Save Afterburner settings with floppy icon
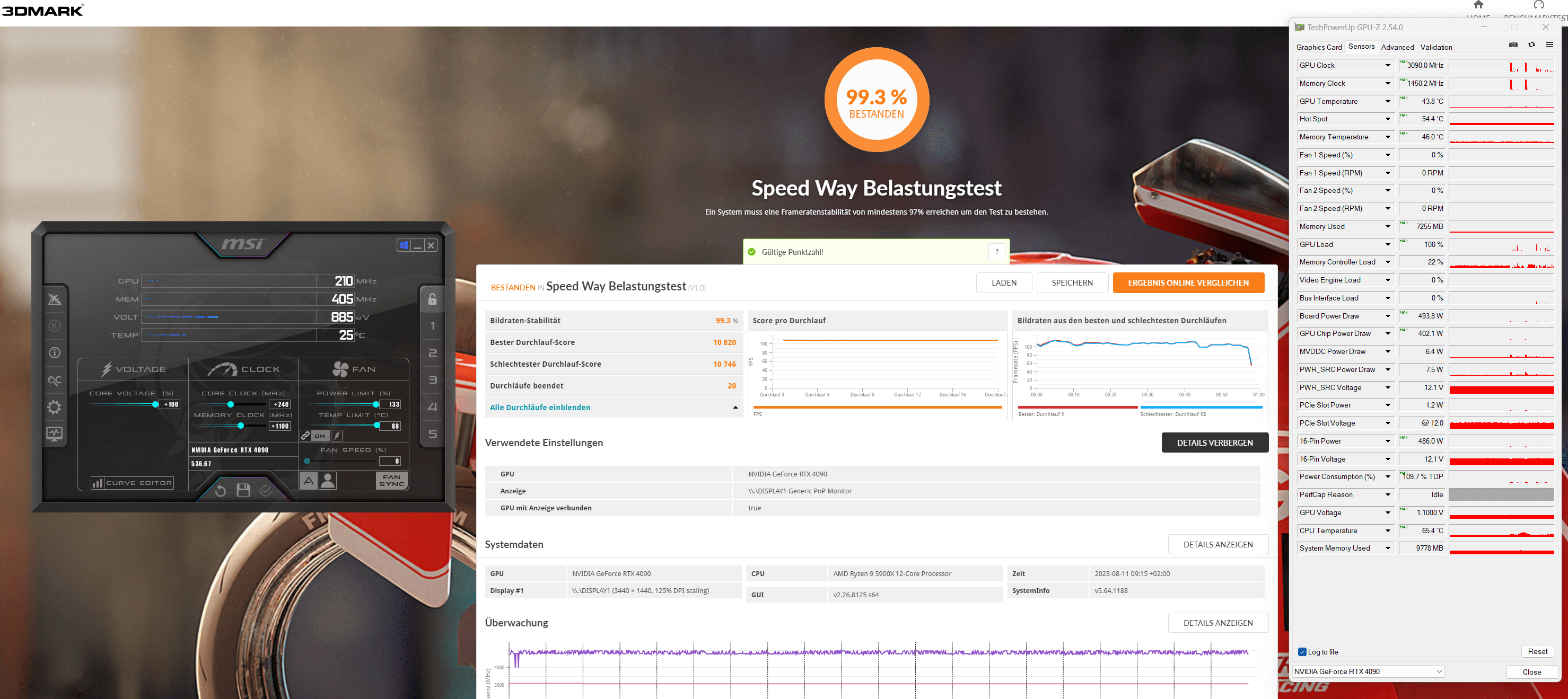The height and width of the screenshot is (699, 1568). tap(243, 490)
